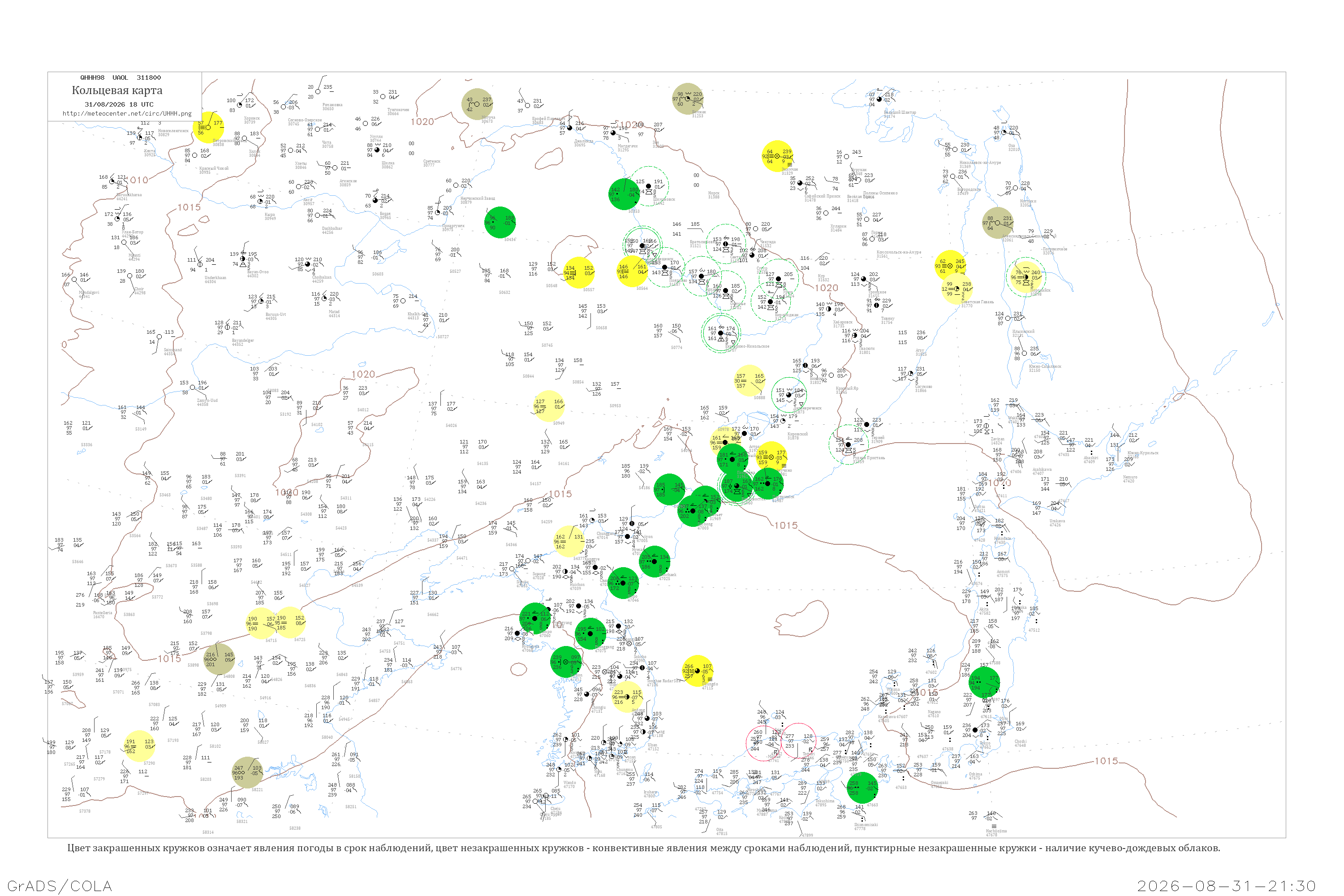This screenshot has height=896, width=1344.
Task: Click the khaki circle labeled 247 103
Action: 247,772
